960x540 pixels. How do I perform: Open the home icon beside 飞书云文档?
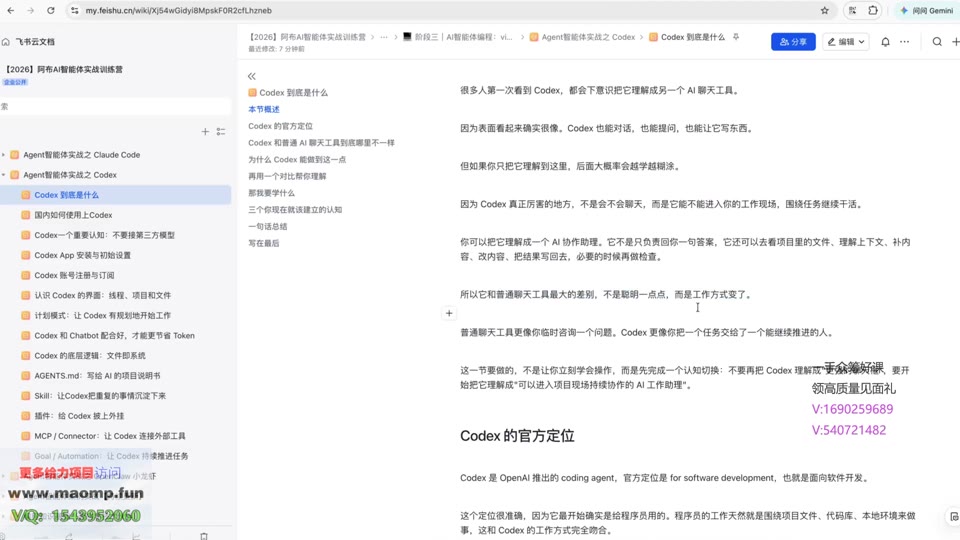click(6, 42)
